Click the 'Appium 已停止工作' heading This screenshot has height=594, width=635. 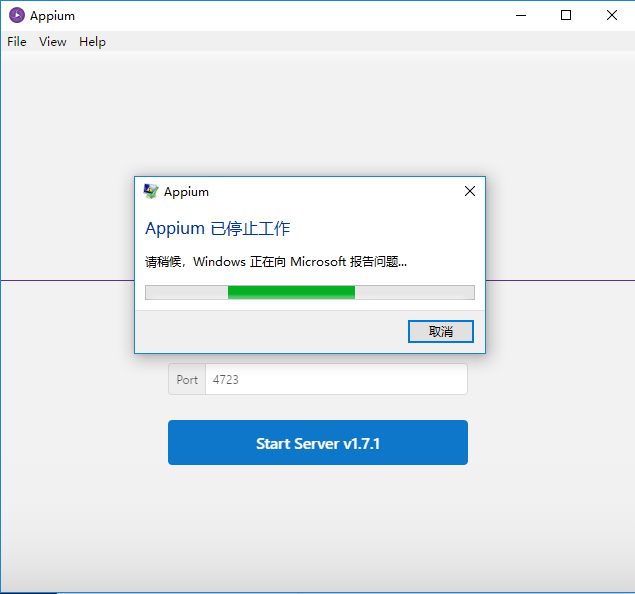(217, 229)
